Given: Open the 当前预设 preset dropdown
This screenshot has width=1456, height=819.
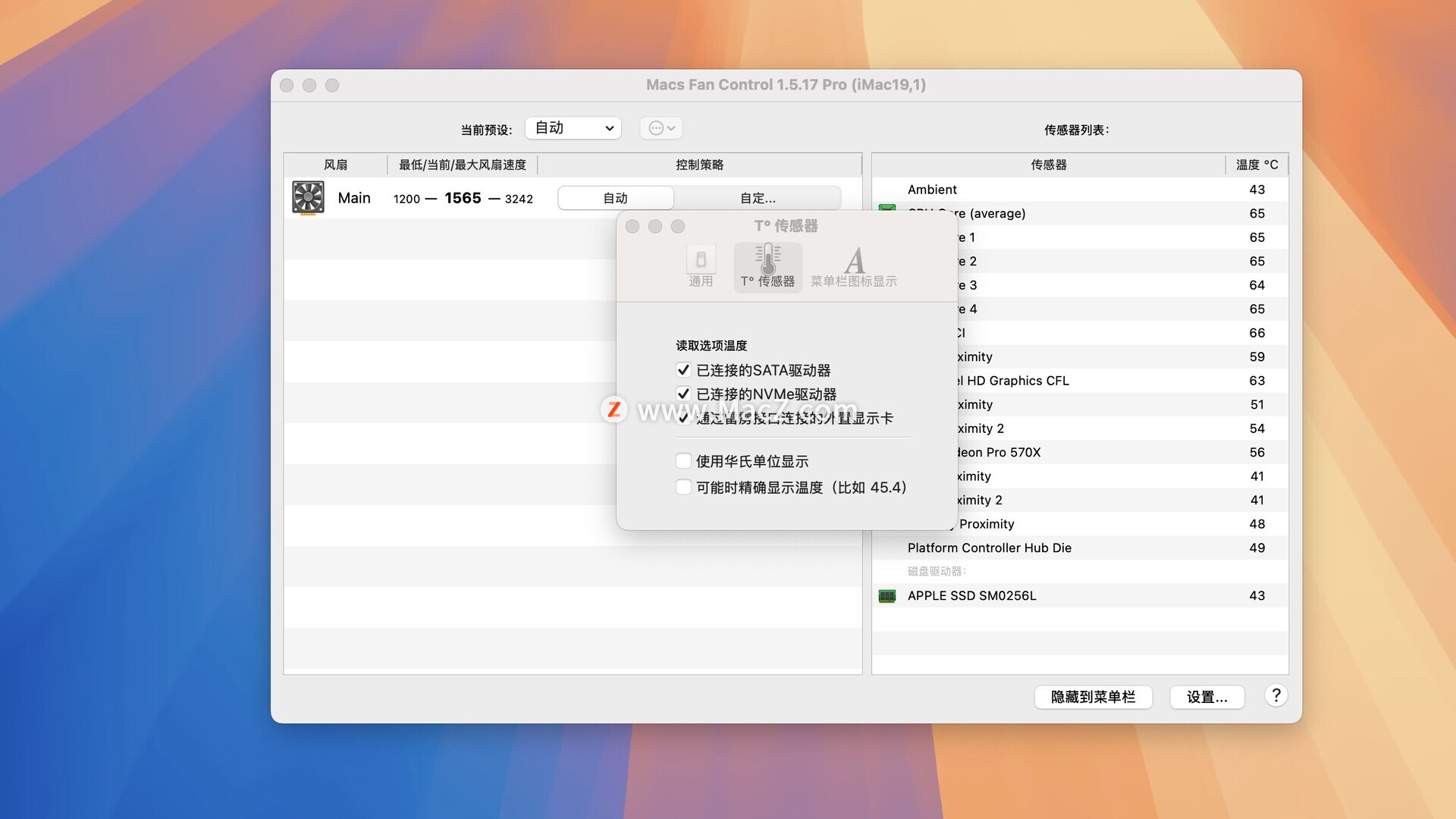Looking at the screenshot, I should click(x=573, y=128).
